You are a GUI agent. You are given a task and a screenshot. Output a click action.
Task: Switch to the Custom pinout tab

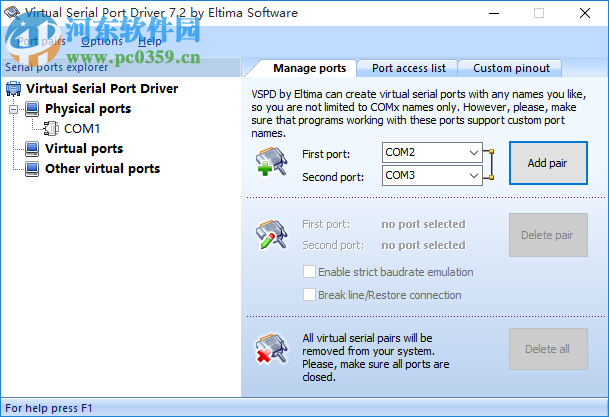(511, 68)
